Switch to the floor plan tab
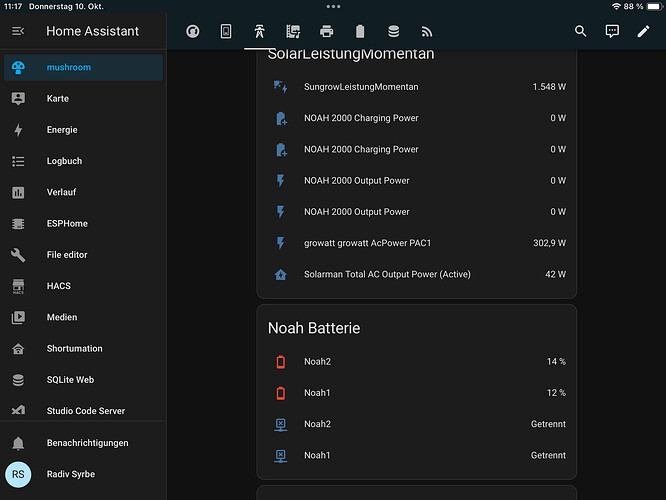 click(293, 31)
